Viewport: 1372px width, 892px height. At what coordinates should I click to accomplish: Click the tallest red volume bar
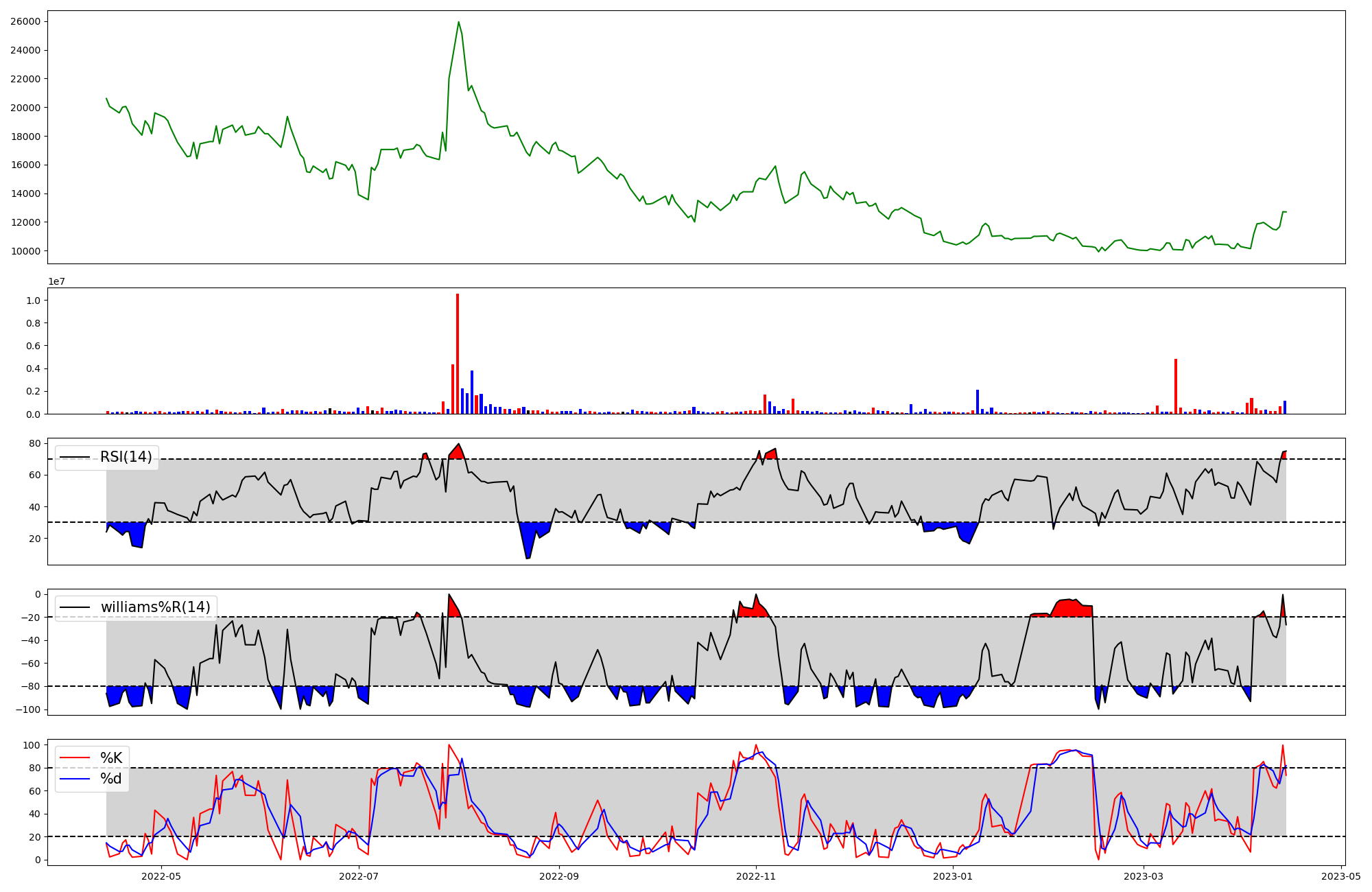click(x=458, y=353)
